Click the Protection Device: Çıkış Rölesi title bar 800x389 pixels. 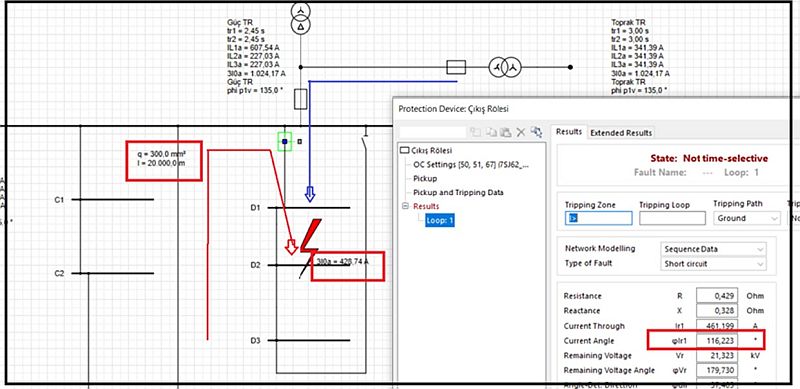coord(595,109)
